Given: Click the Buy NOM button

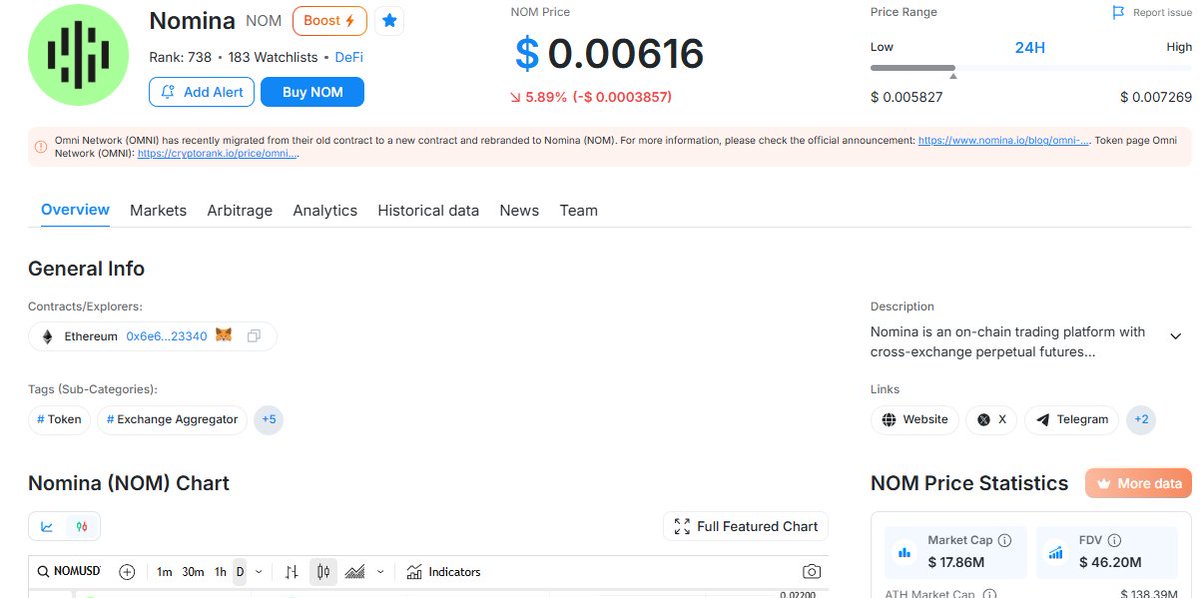Looking at the screenshot, I should pyautogui.click(x=312, y=92).
